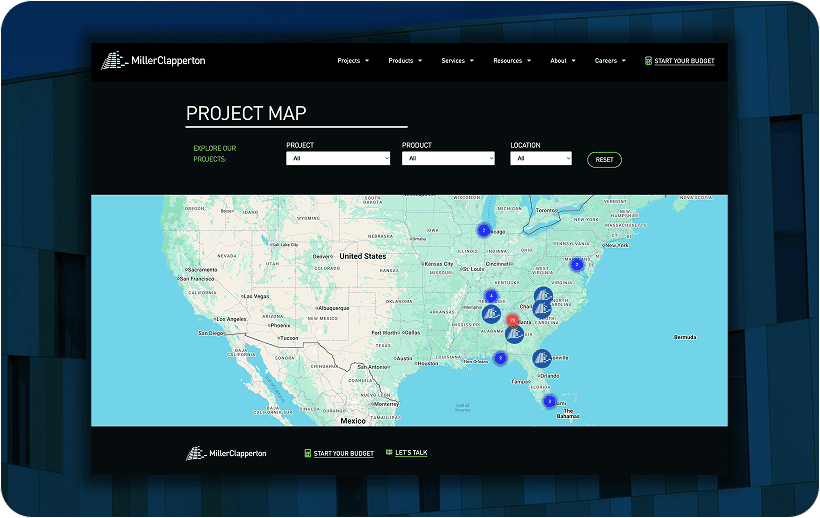Click the Bermuda label on the map

click(x=685, y=337)
